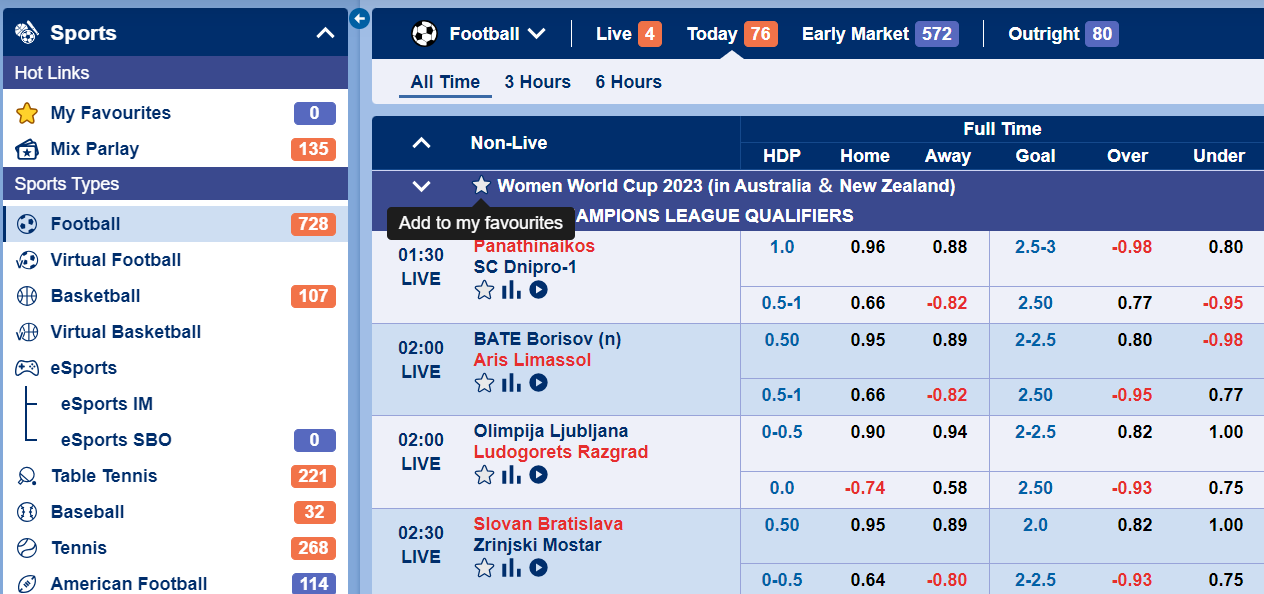
Task: Star the Women World Cup 2023 league
Action: pos(481,185)
